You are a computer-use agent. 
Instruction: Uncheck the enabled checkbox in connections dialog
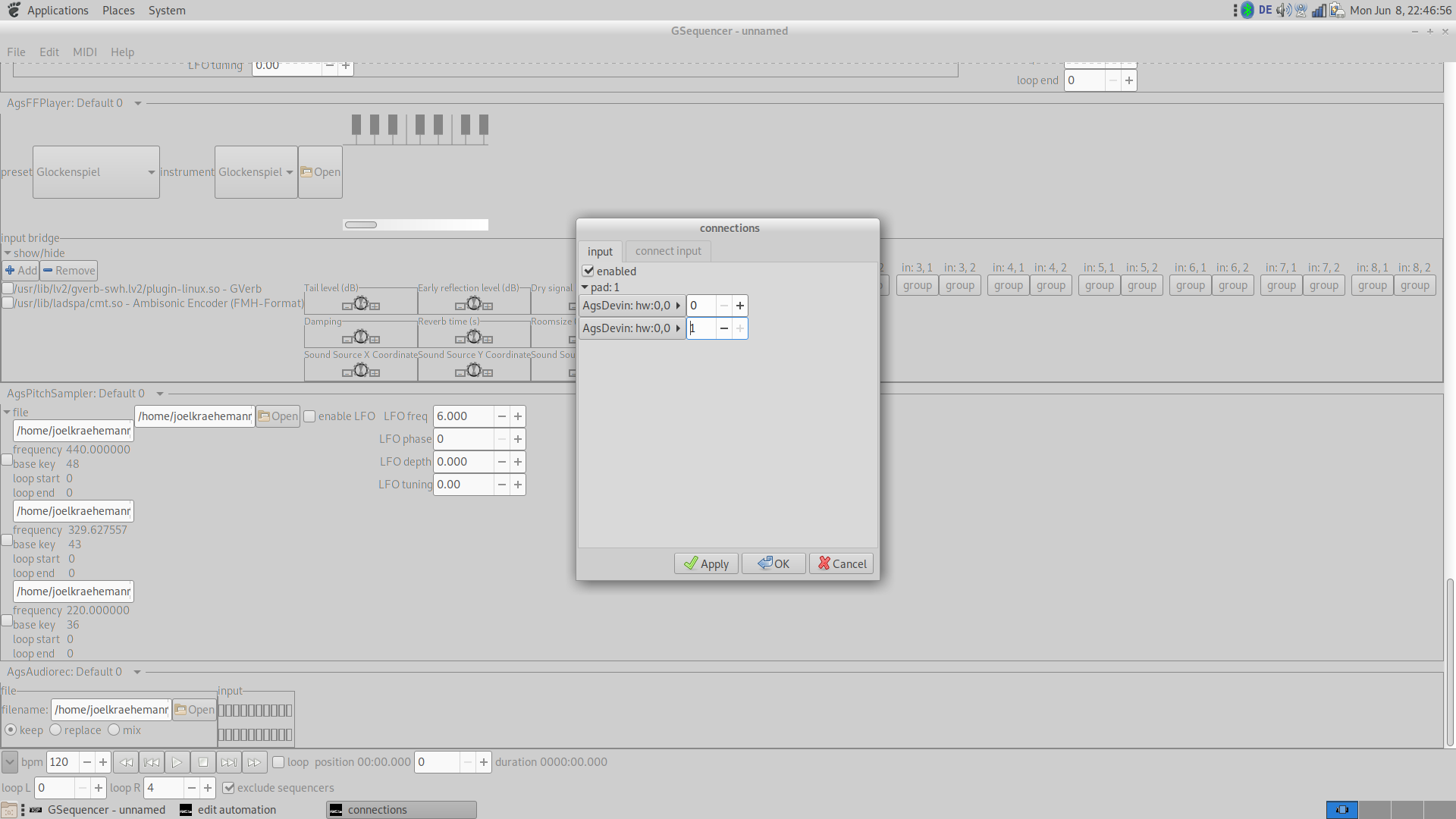(588, 271)
